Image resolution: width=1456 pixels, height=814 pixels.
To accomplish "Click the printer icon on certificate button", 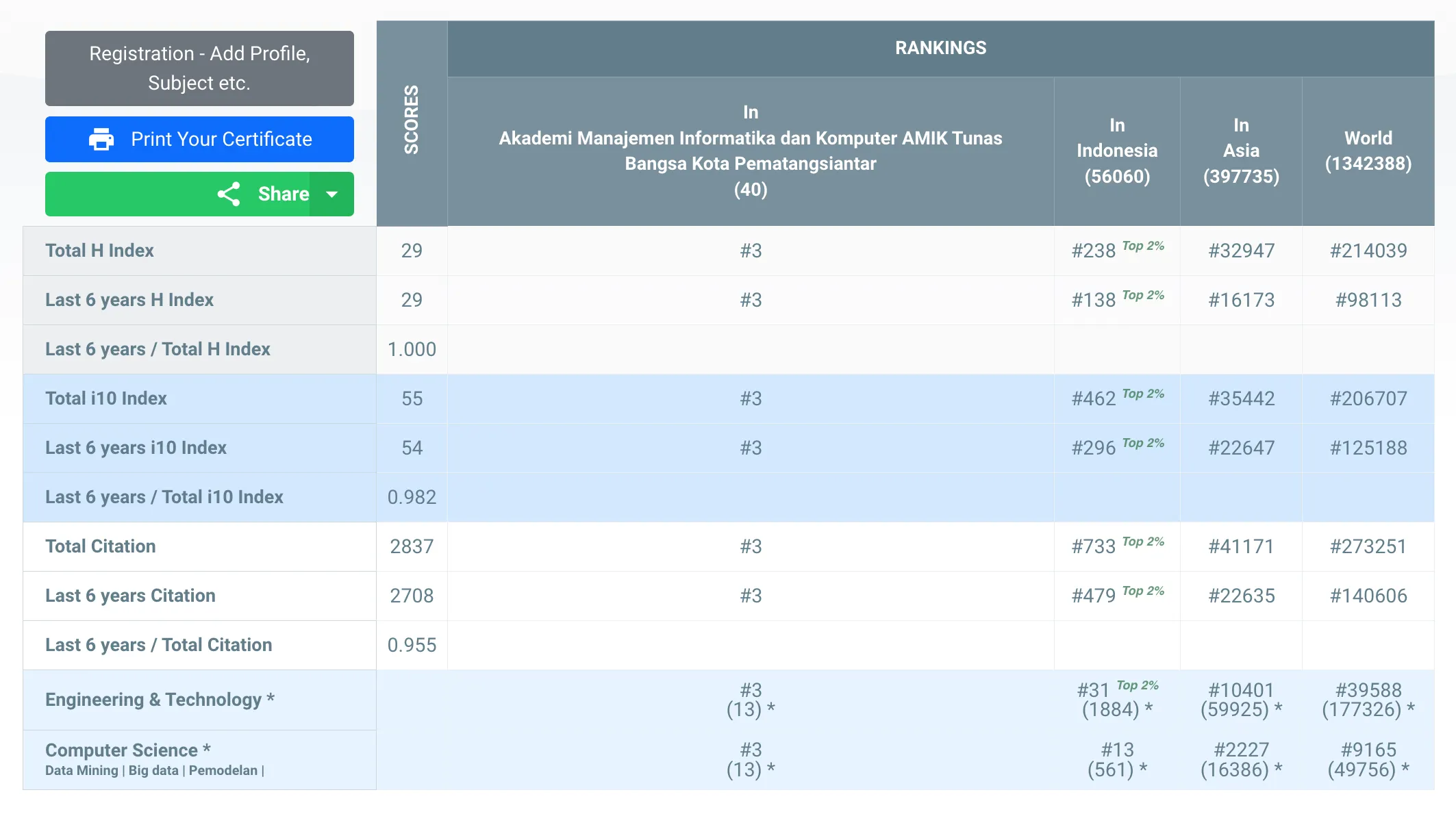I will click(101, 140).
